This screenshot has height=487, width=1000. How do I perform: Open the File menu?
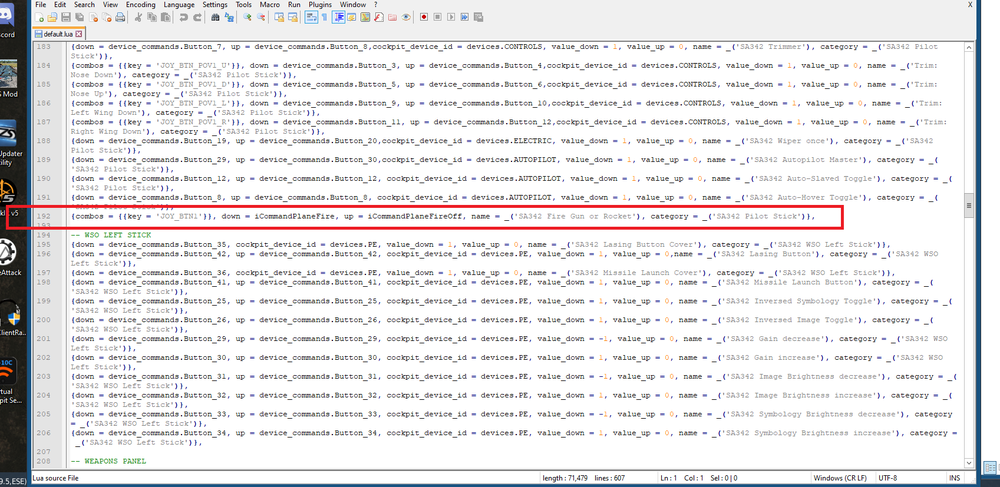(40, 4)
